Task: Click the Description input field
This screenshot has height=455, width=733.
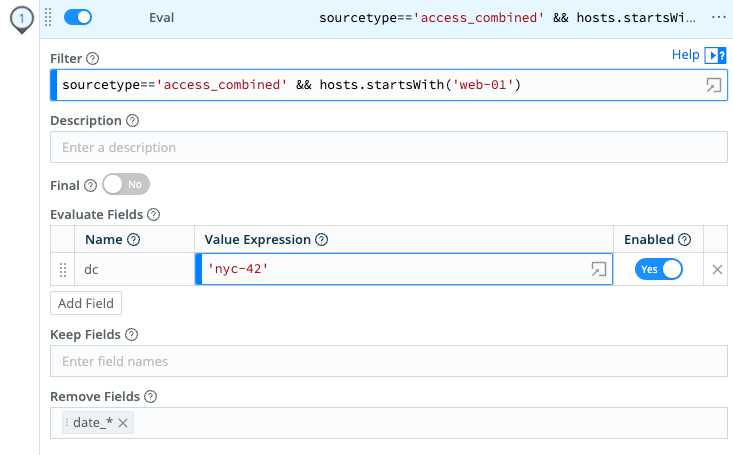Action: coord(388,147)
